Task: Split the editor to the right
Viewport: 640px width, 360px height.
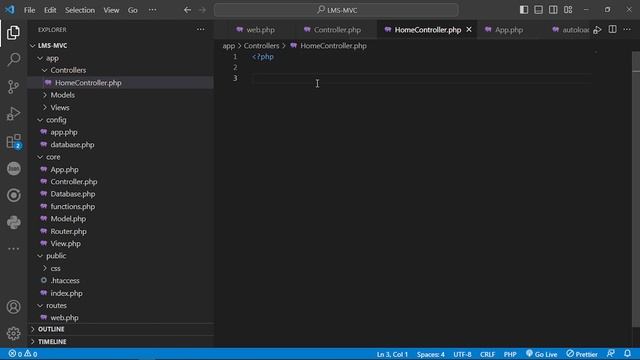Action: pos(612,29)
